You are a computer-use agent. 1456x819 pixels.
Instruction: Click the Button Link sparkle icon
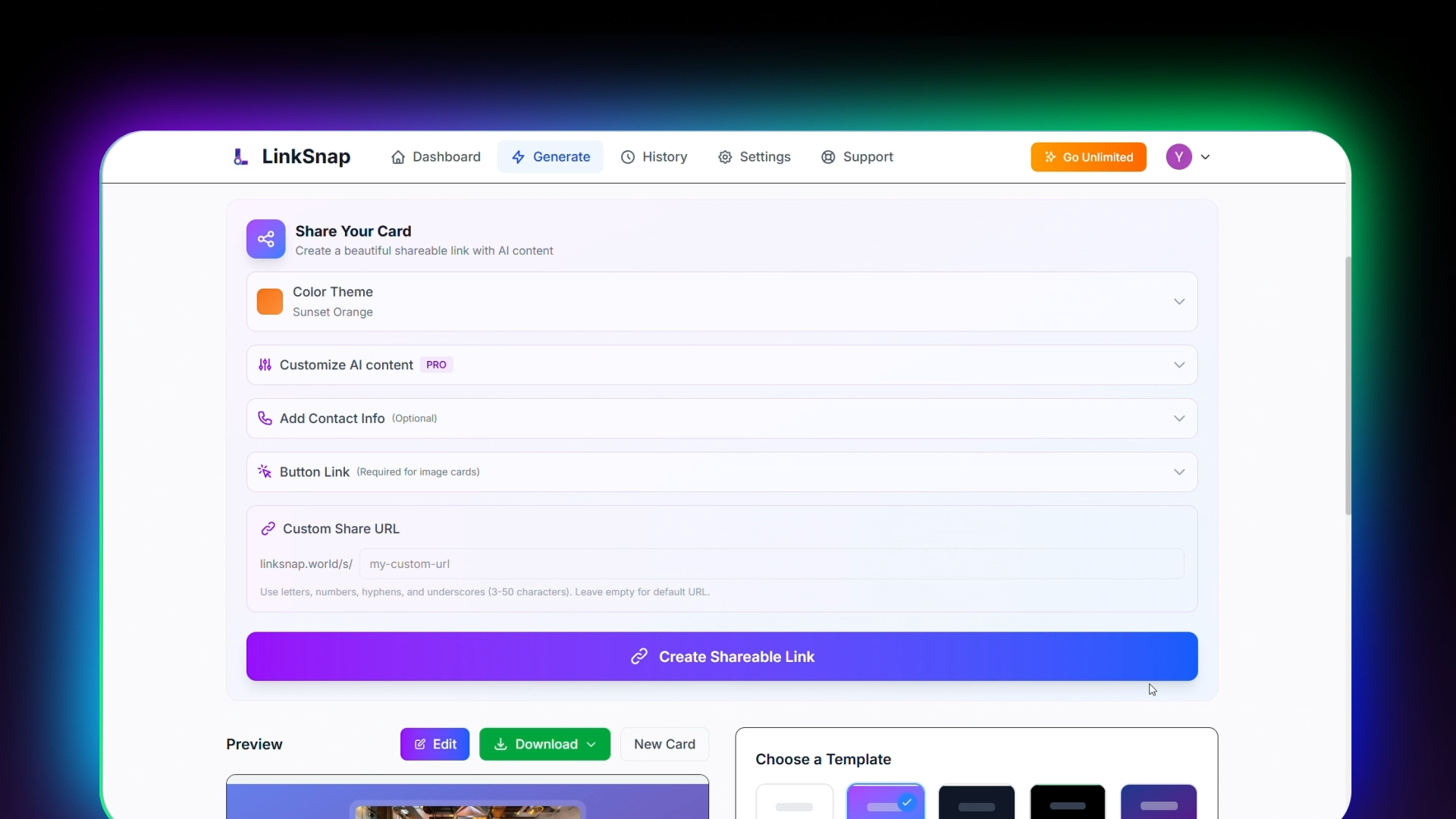(265, 471)
